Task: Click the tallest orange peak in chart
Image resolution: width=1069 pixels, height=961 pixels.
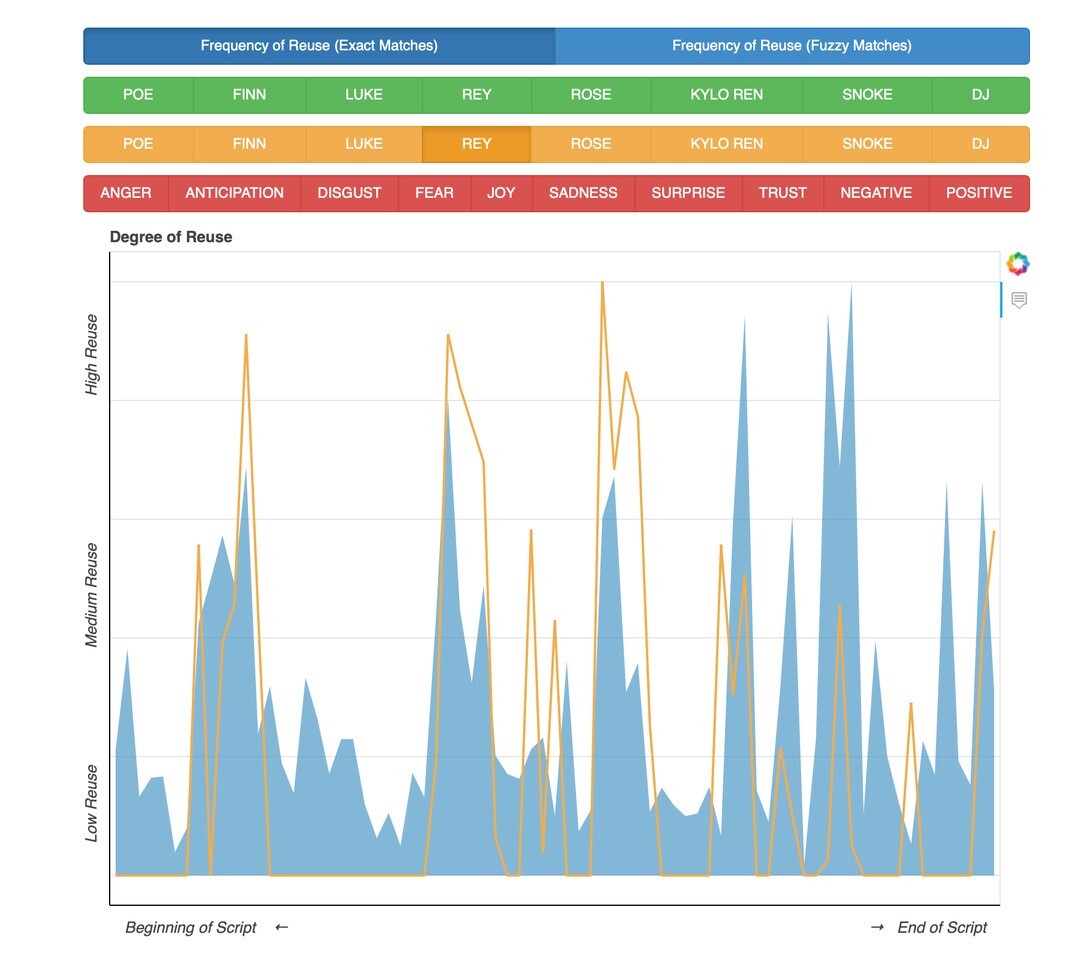Action: click(x=602, y=284)
